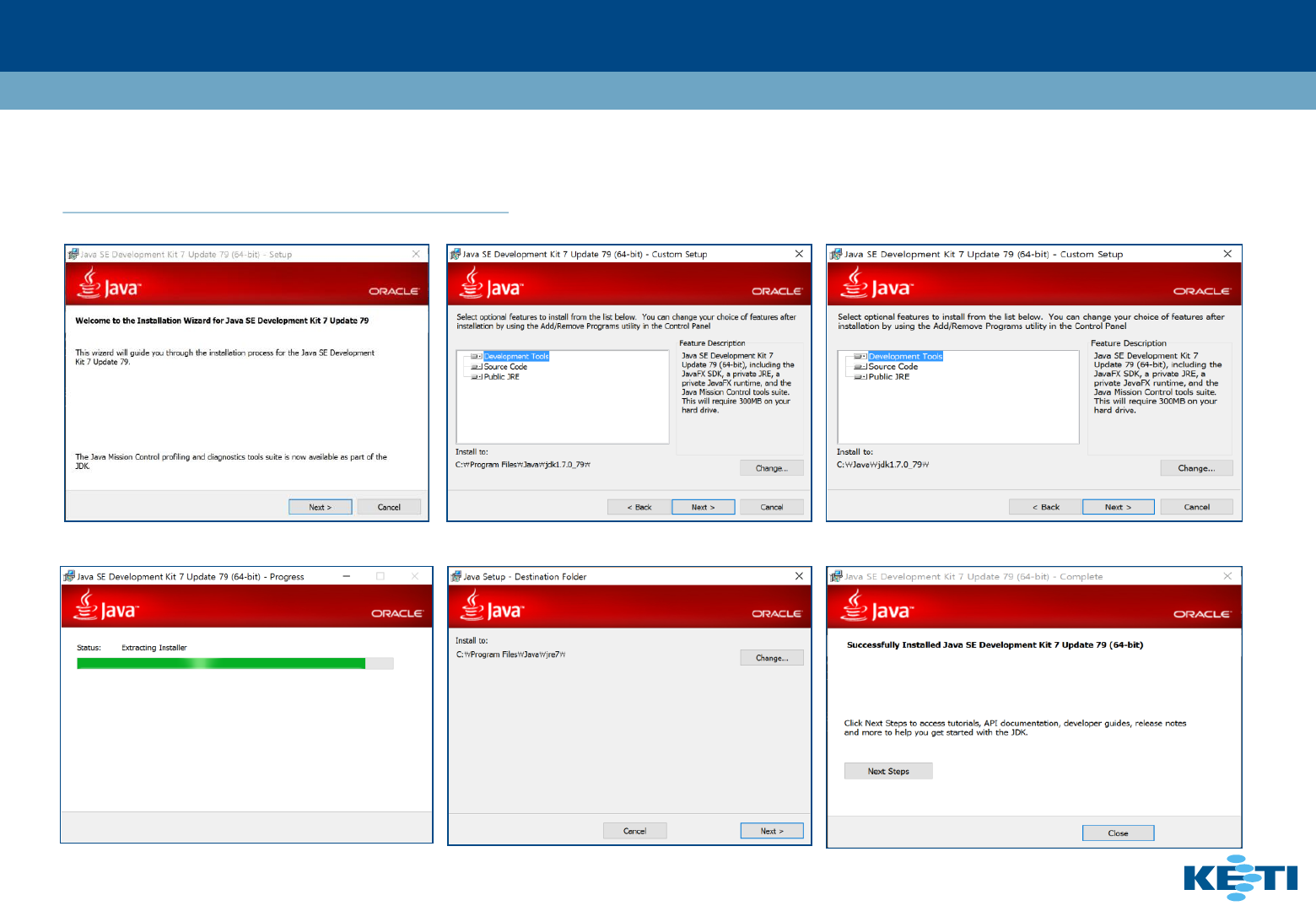Open Public JRE feature dropdown in Program Files Custom Setup

[x=477, y=377]
